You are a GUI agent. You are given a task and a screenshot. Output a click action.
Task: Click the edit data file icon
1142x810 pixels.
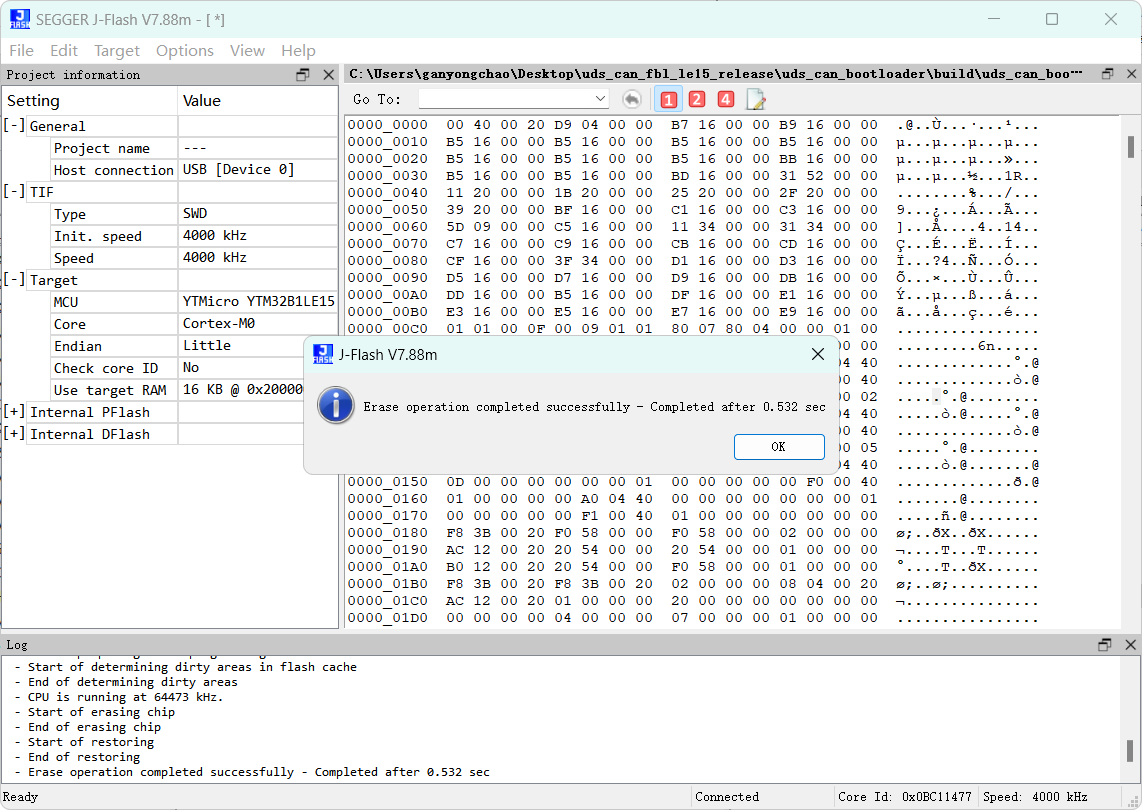pyautogui.click(x=755, y=99)
